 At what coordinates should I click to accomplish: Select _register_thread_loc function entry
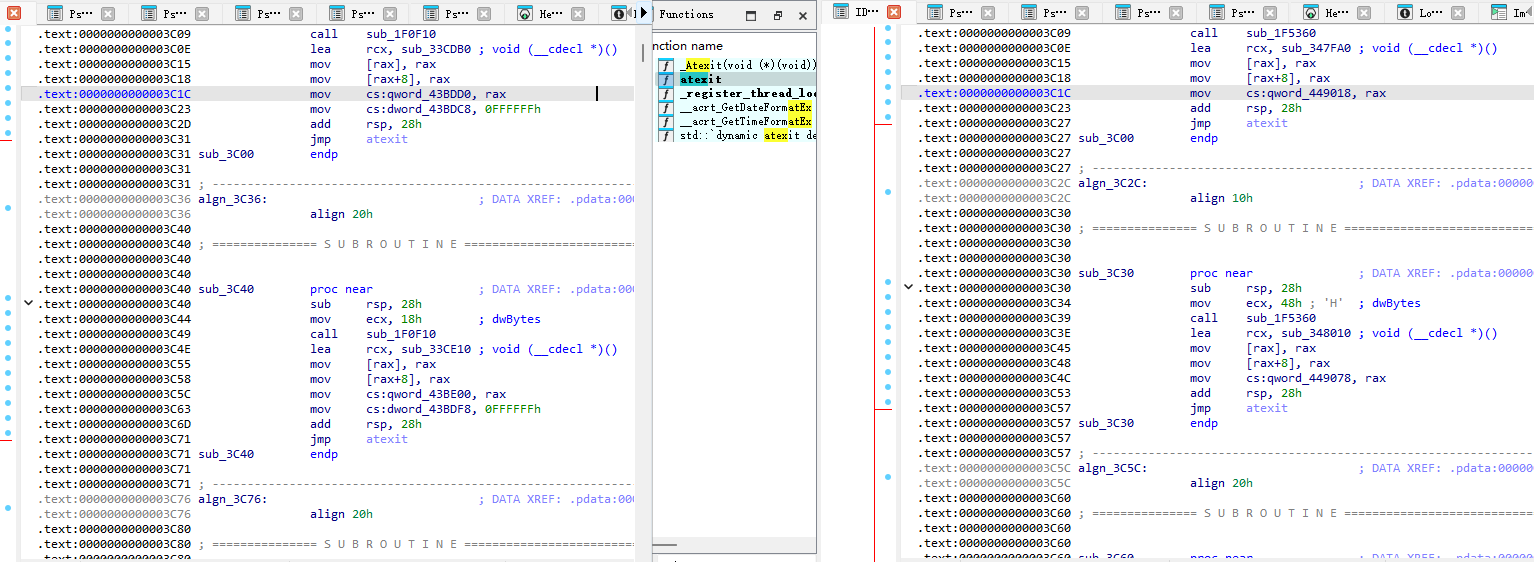tap(747, 93)
